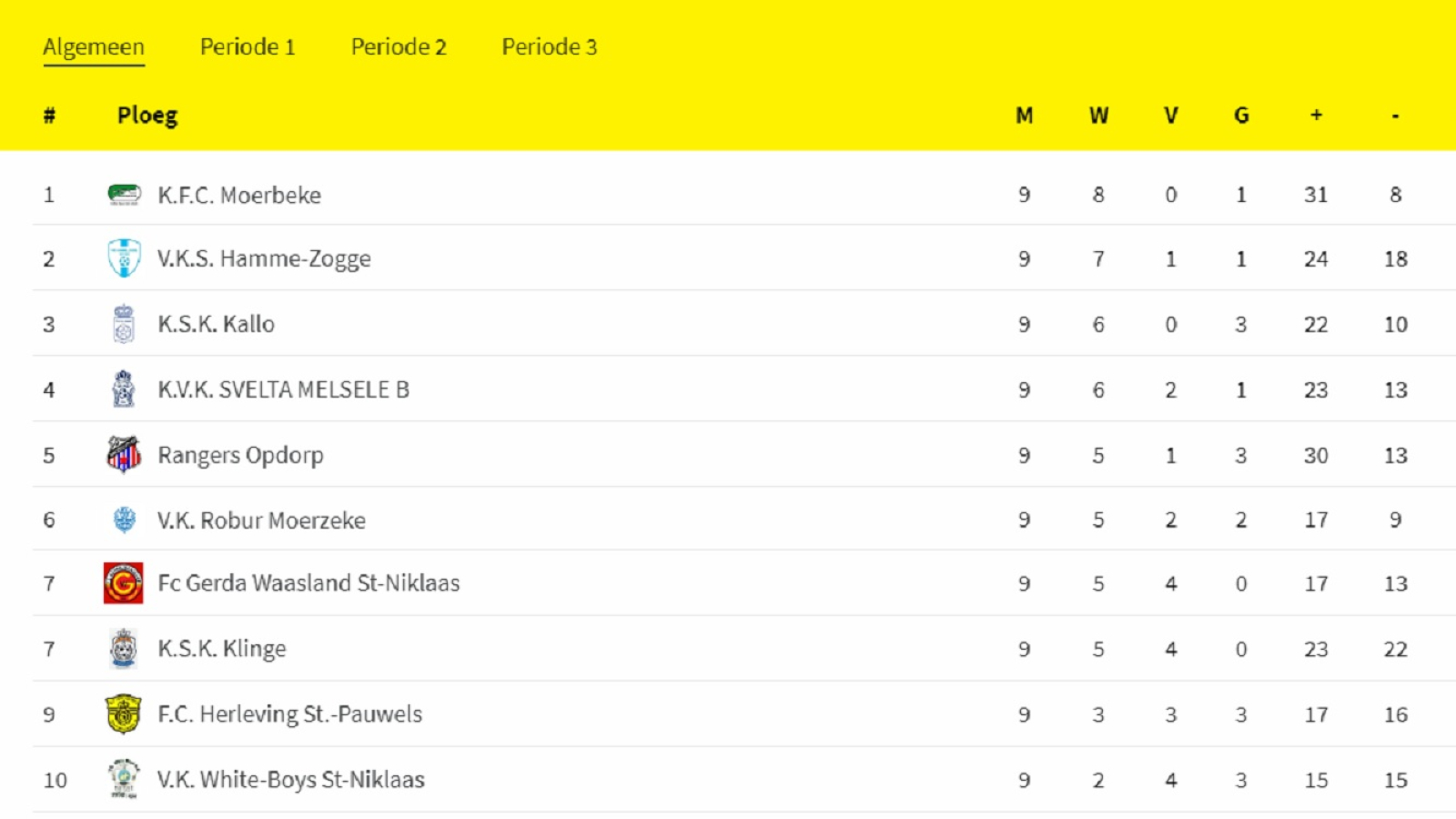Screen dimensions: 1456x819
Task: Click the SVELTA MELSELE B club logo
Action: pyautogui.click(x=124, y=389)
